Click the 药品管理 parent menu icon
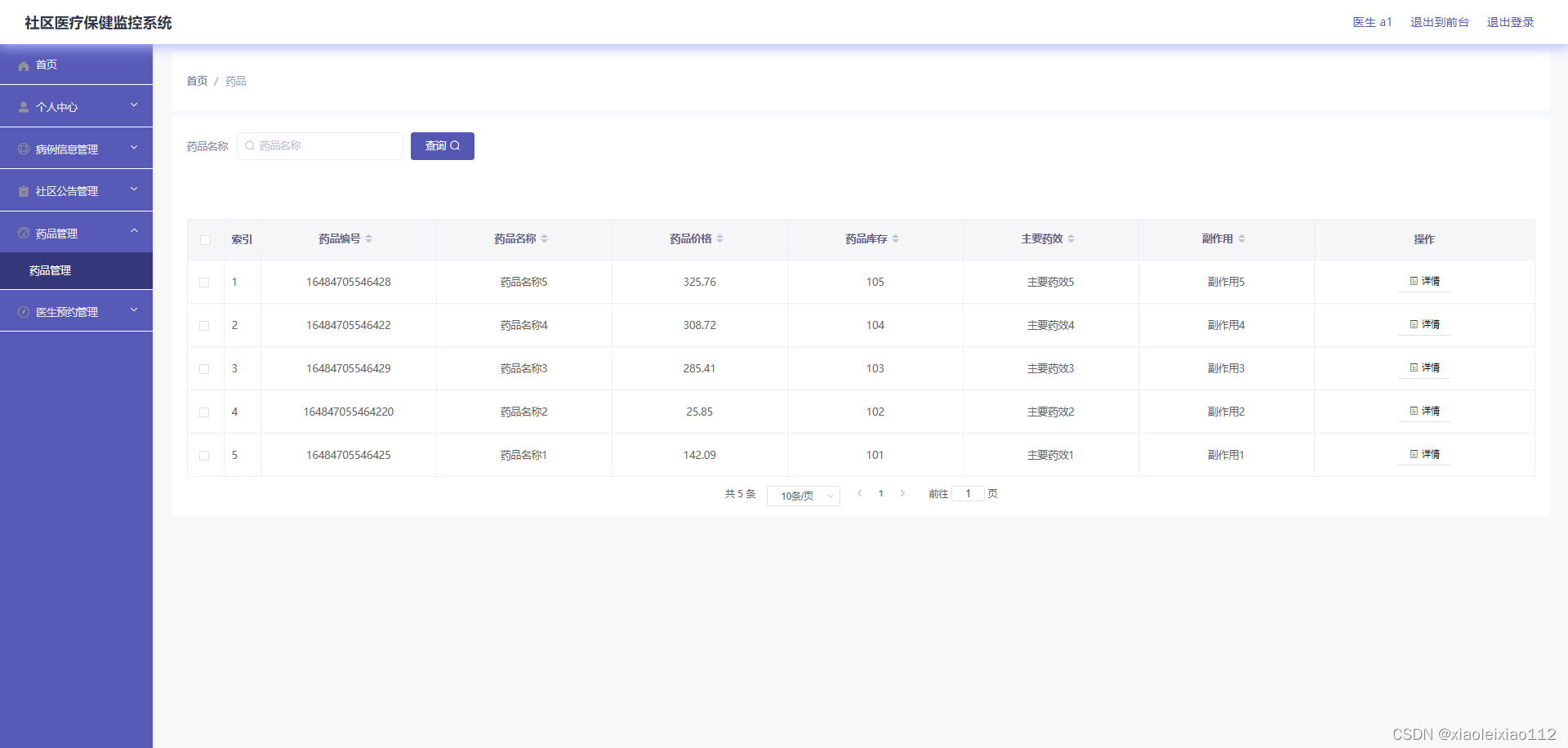Viewport: 1568px width, 748px height. (24, 233)
